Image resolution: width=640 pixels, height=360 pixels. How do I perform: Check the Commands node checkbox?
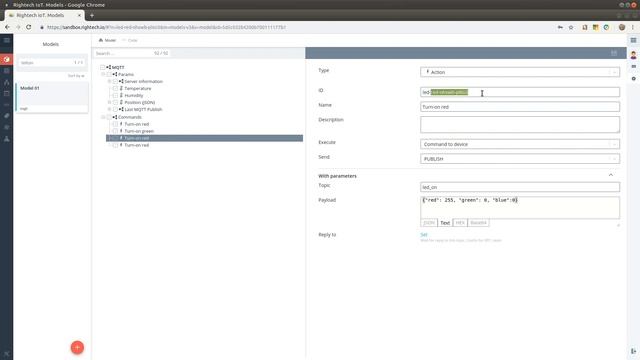[x=109, y=117]
